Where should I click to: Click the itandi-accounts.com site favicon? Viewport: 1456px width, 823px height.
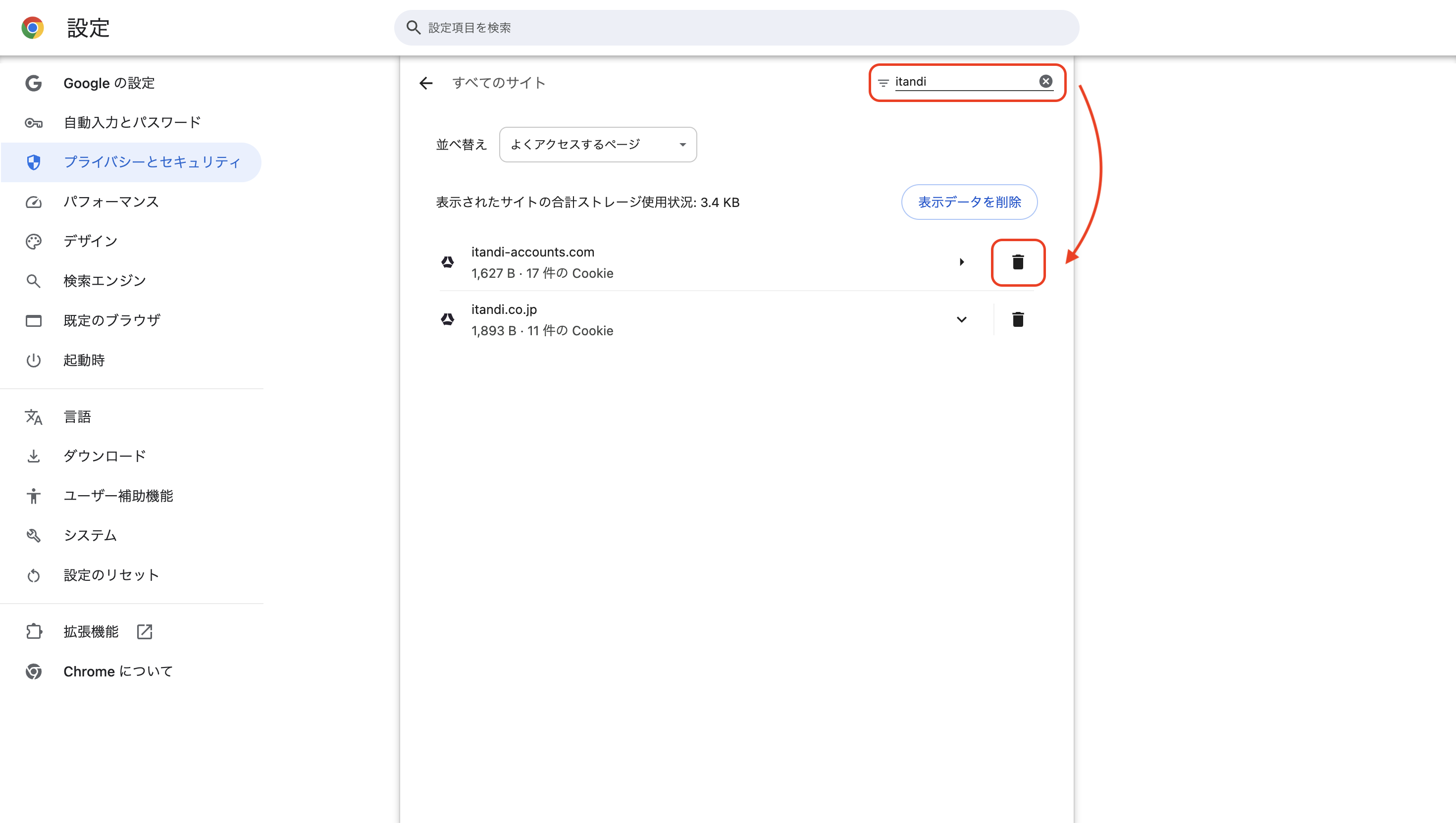(x=448, y=262)
